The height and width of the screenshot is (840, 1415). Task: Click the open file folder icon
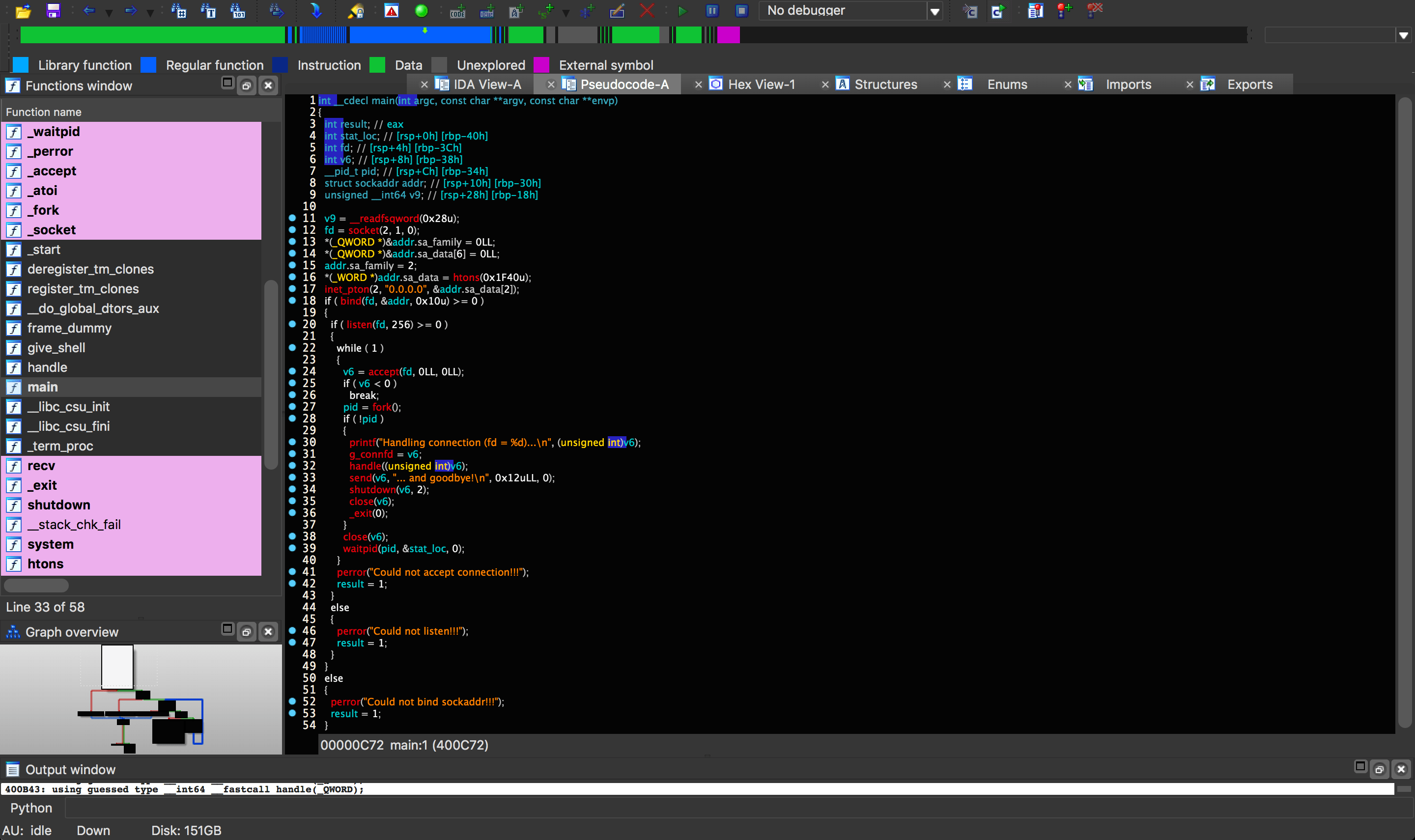[x=23, y=10]
